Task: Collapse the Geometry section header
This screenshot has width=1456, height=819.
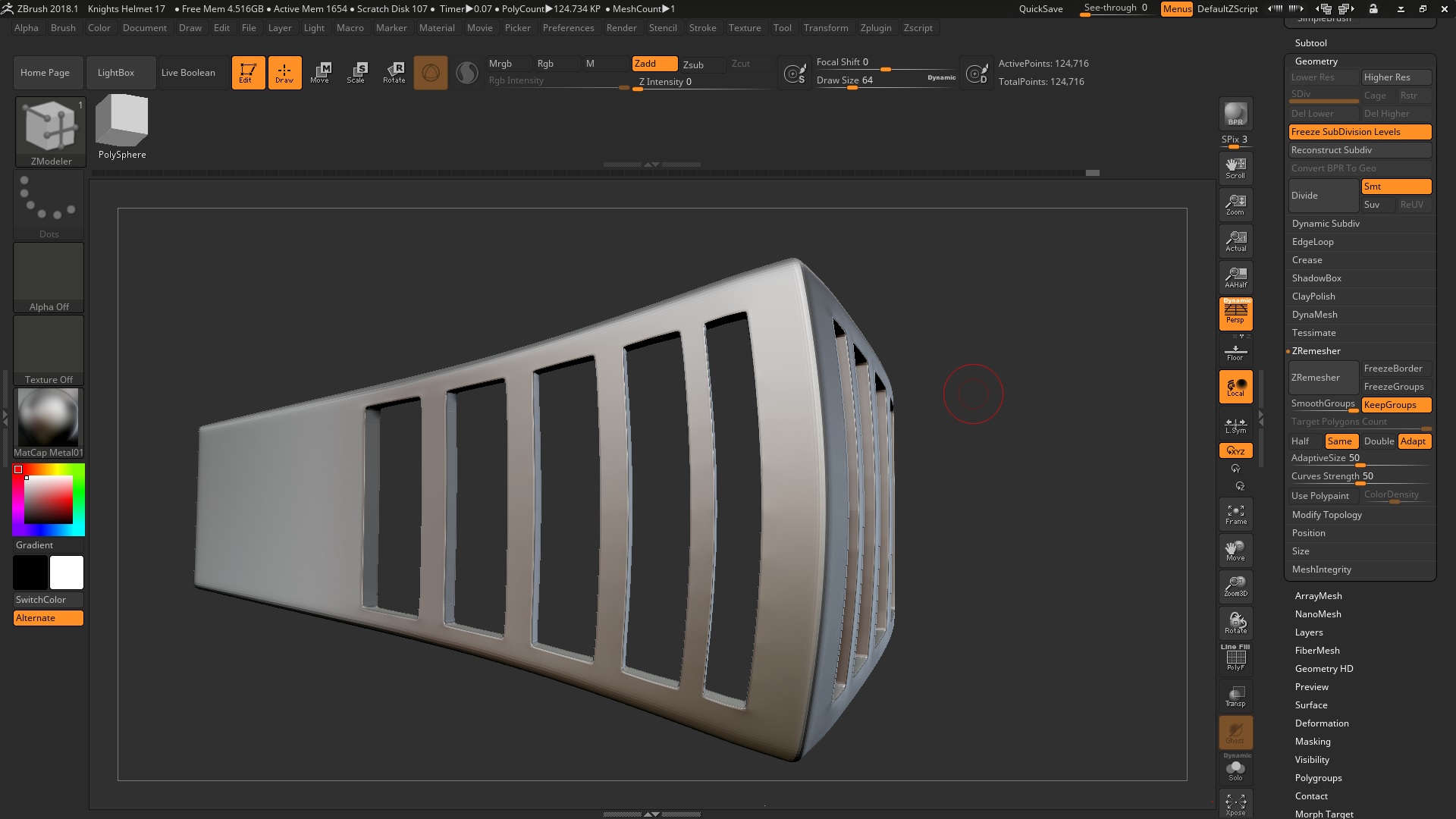Action: (x=1316, y=61)
